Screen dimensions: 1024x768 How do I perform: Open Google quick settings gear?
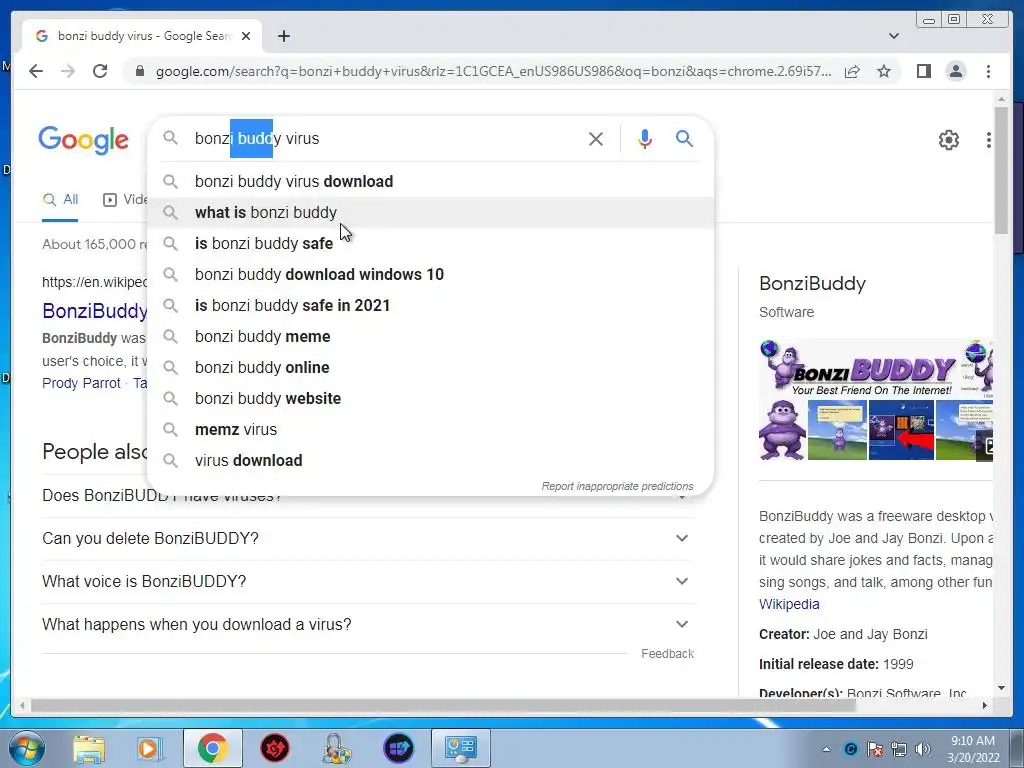(948, 140)
